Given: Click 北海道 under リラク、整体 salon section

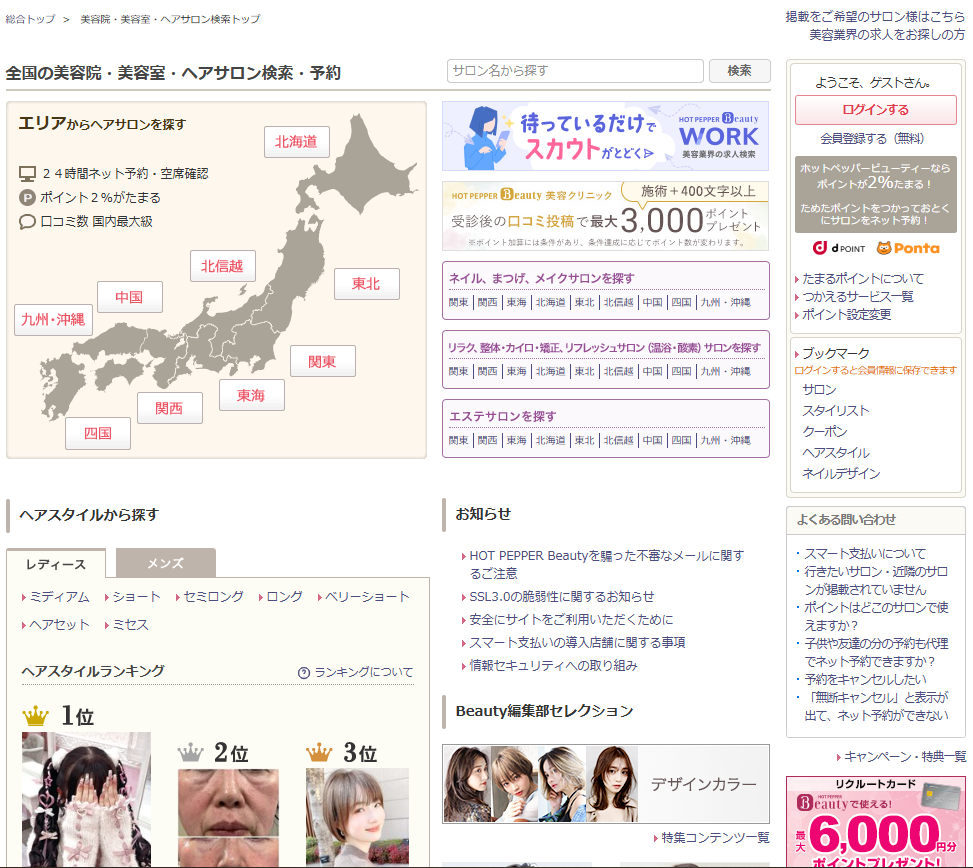Looking at the screenshot, I should 550,372.
